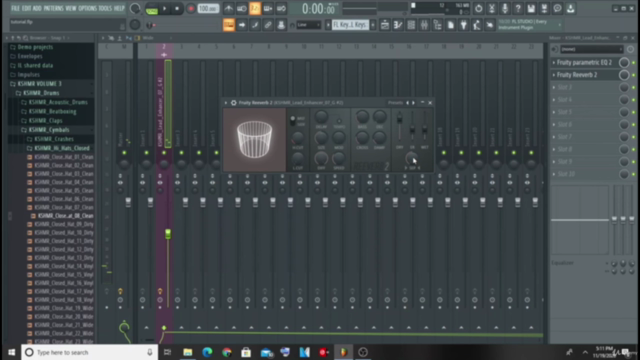Click the chat bubble icon
This screenshot has height=360, width=640.
coord(557,8)
